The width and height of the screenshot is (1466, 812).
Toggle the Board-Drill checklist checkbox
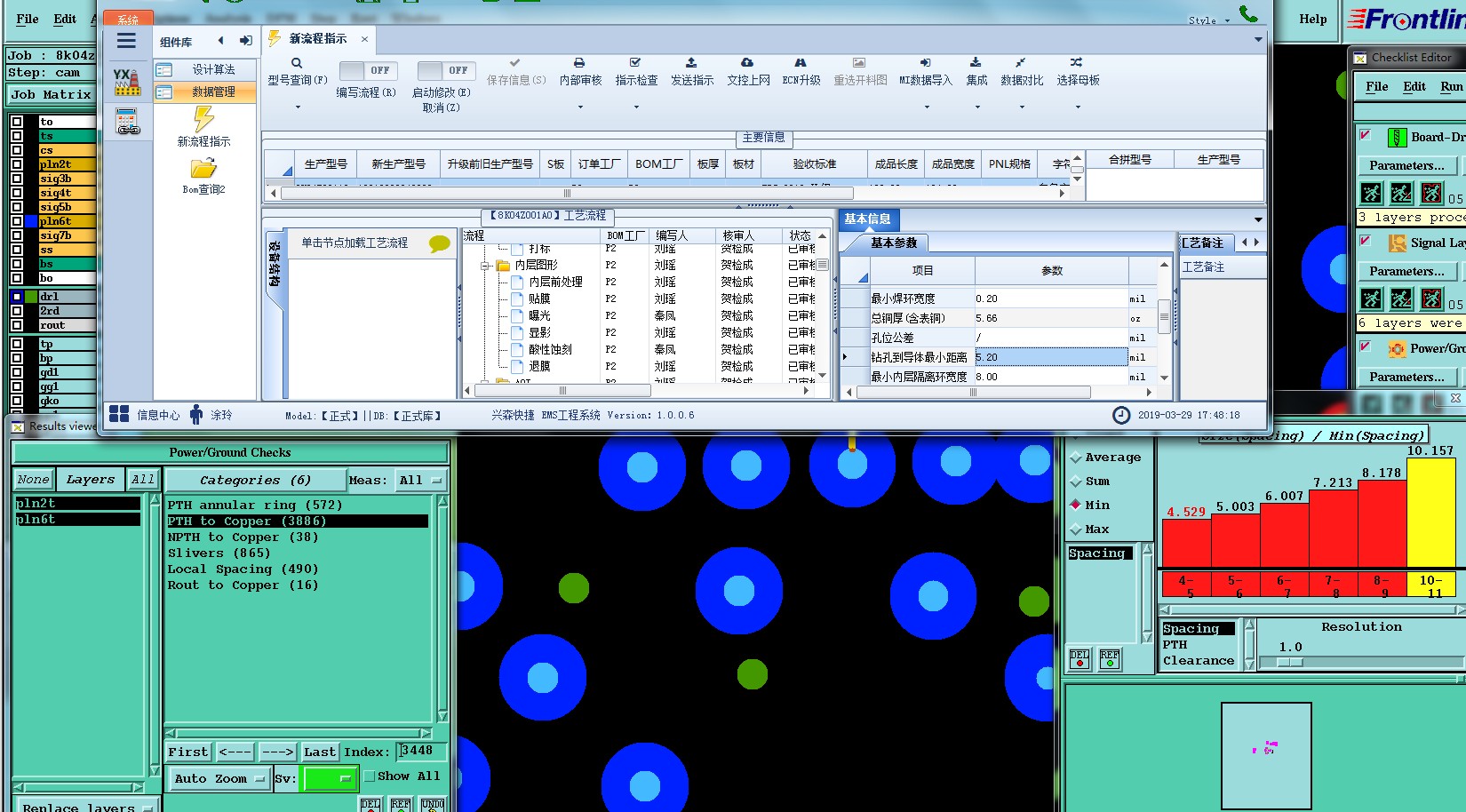(x=1366, y=135)
